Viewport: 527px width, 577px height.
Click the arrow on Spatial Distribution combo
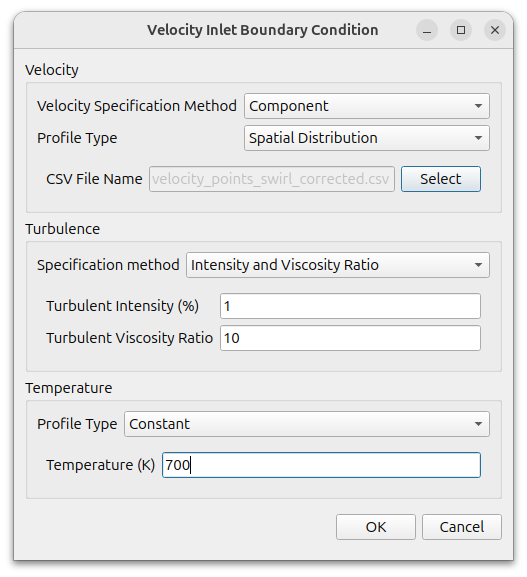(x=478, y=138)
